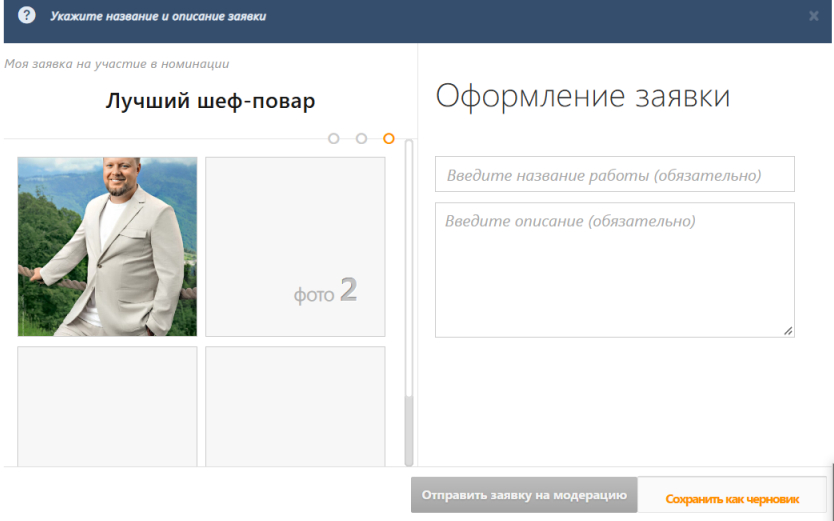Click the empty 'фото 2' upload slot
The image size is (834, 521).
tap(295, 247)
